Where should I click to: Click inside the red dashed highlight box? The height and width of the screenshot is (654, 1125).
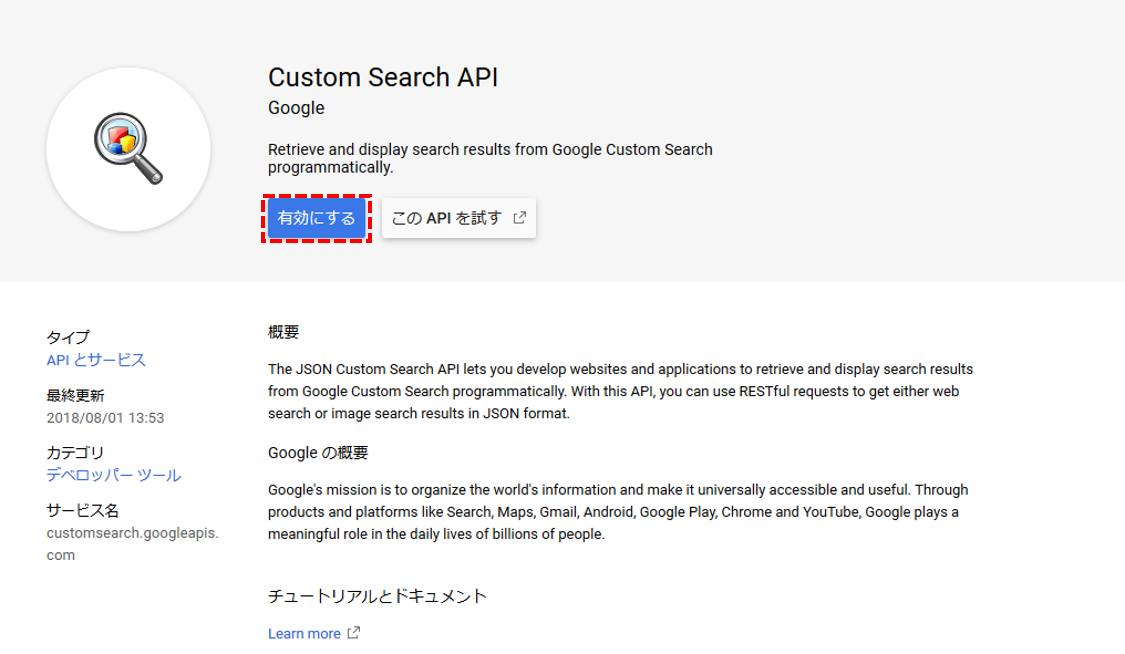(317, 218)
